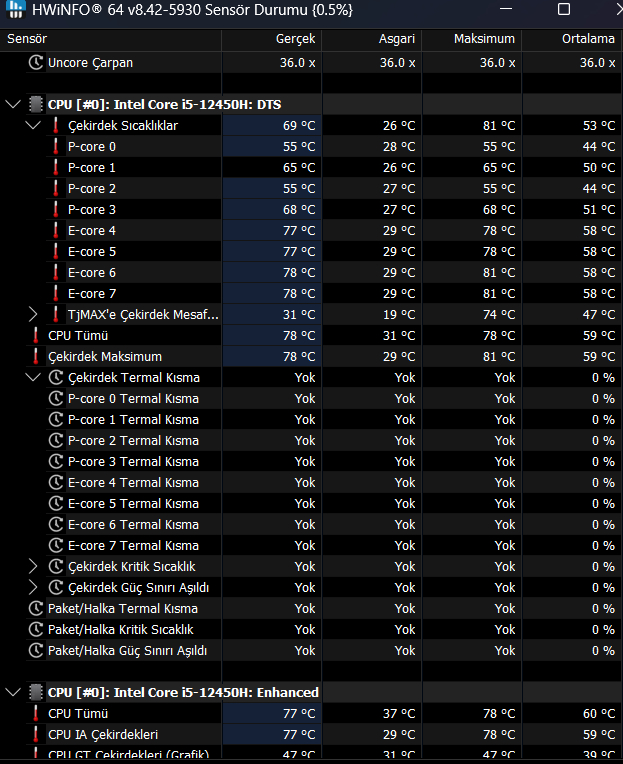
Task: Expand Çekirdek Kritik Sıcaklık row
Action: 33,566
